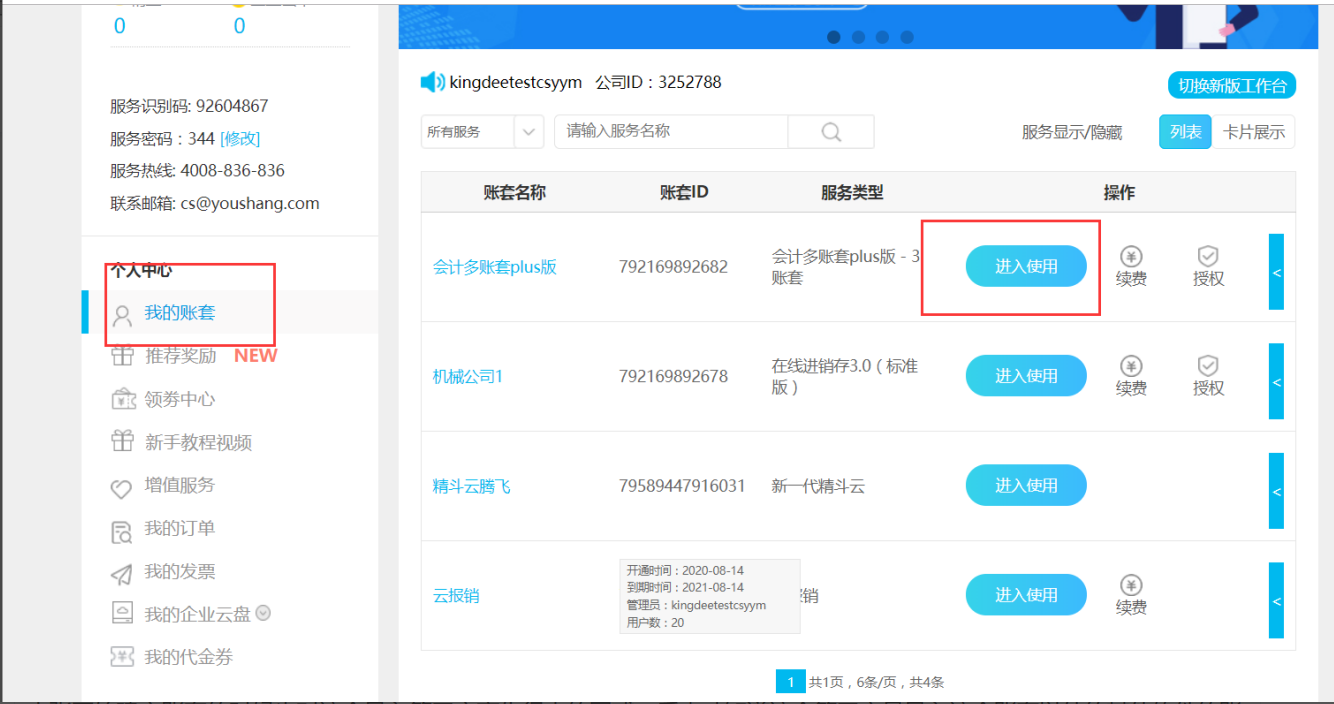This screenshot has height=704, width=1334.
Task: Click 授权 shield icon for 机械公司1
Action: click(x=1208, y=366)
